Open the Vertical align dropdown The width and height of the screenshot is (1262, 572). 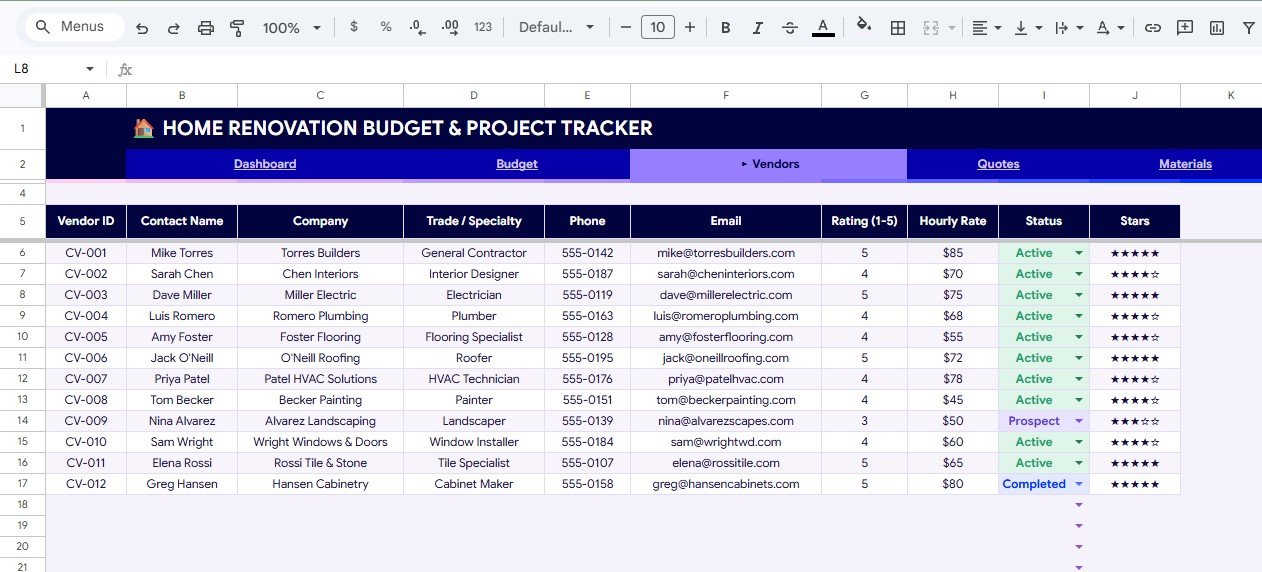pyautogui.click(x=1028, y=28)
